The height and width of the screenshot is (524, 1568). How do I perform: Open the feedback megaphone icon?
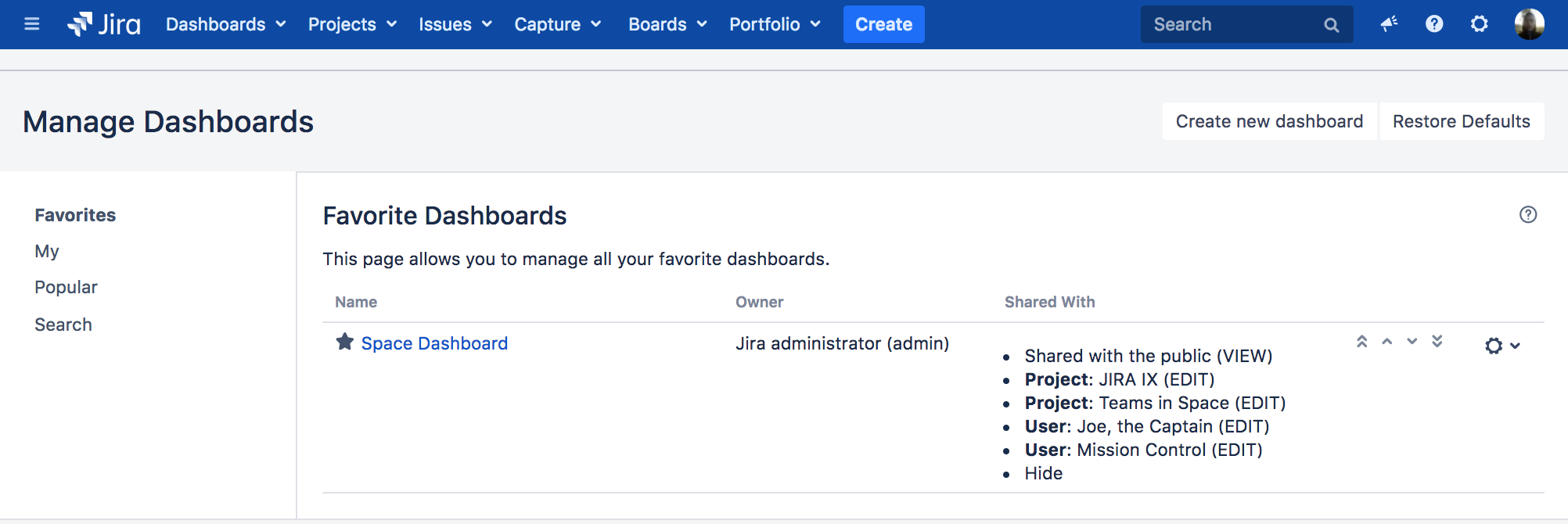pos(1389,24)
